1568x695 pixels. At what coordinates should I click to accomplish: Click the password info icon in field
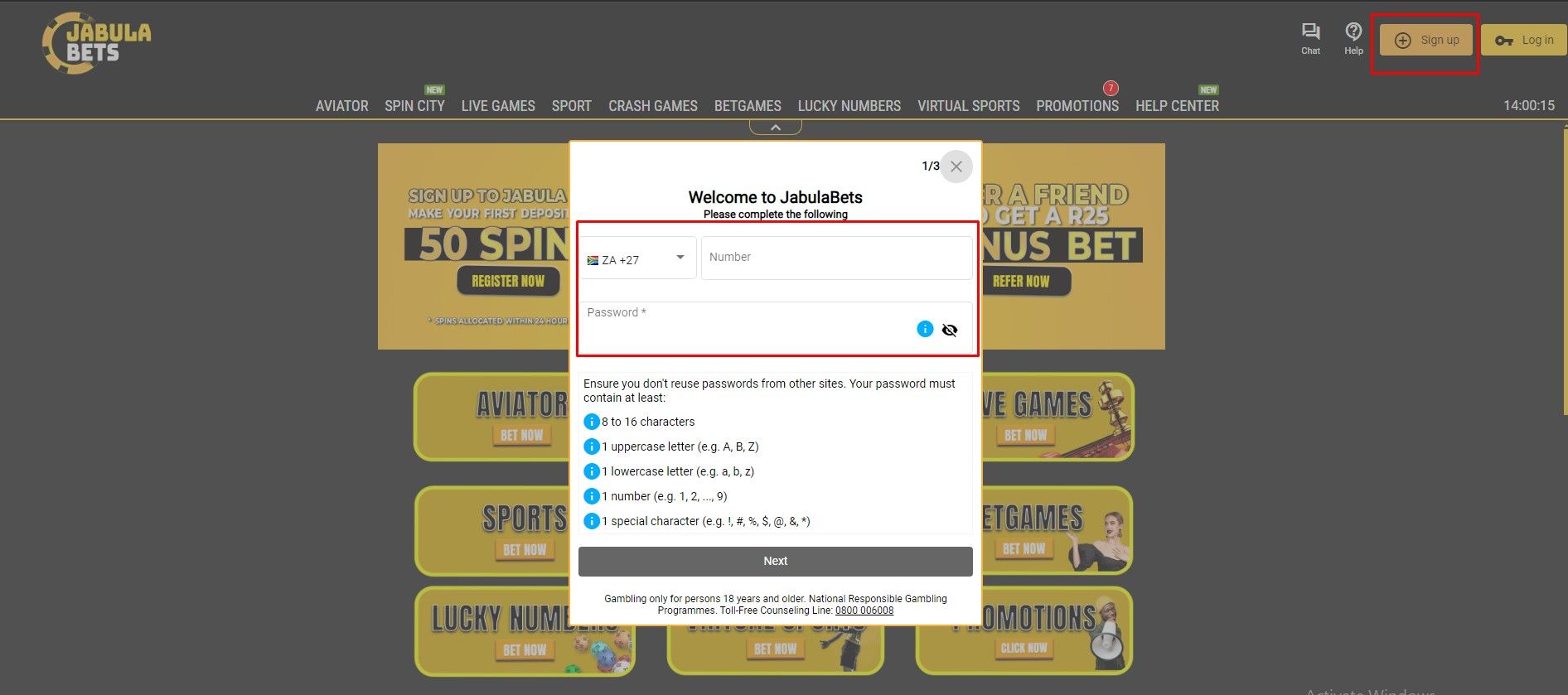pos(925,329)
